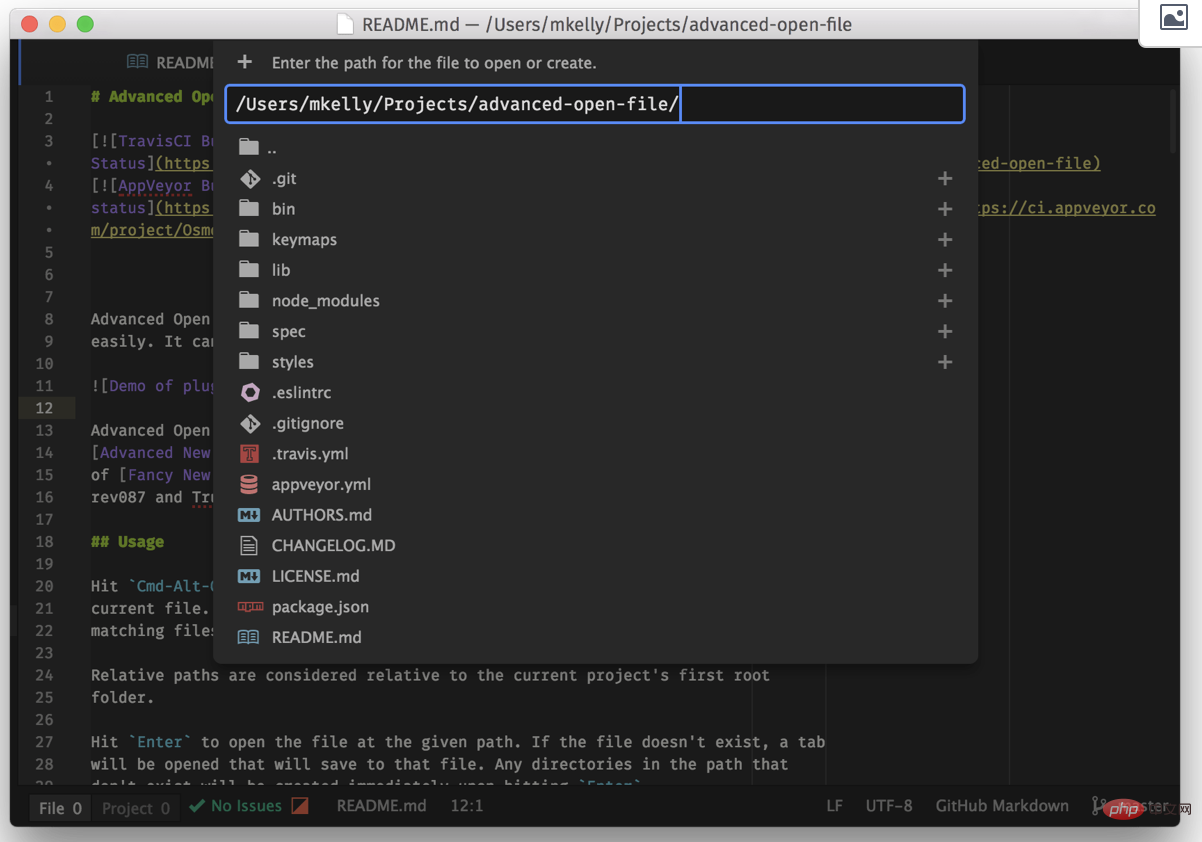
Task: Click the AUTHORS.md markdown icon
Action: [x=249, y=515]
